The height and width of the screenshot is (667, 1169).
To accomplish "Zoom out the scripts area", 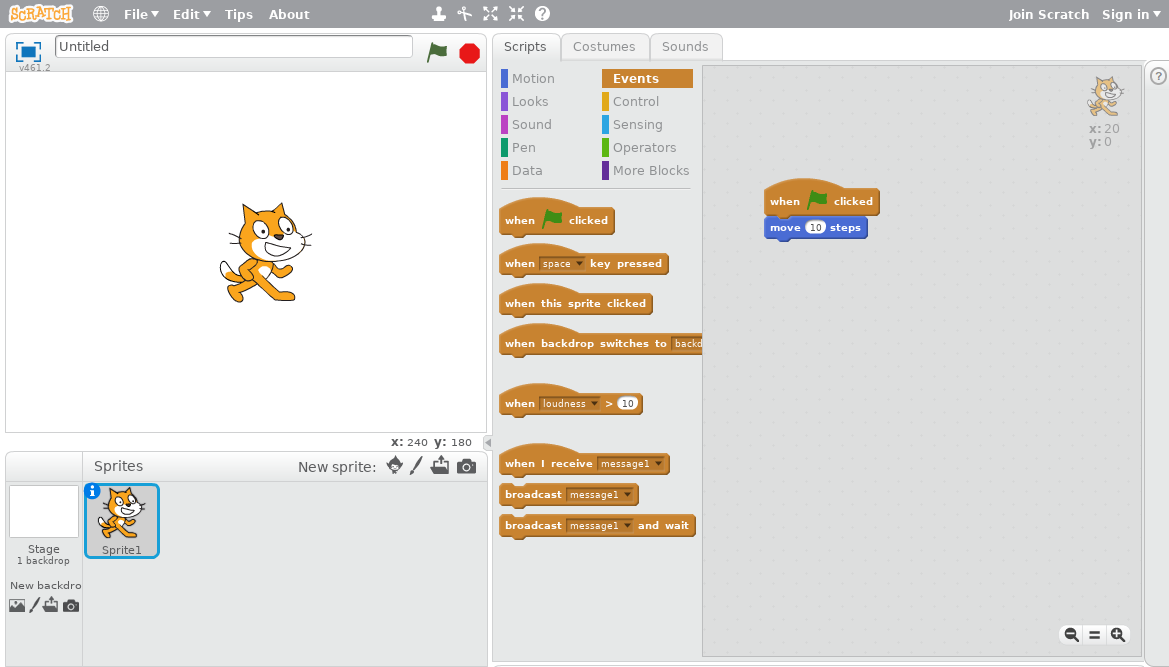I will tap(1071, 634).
